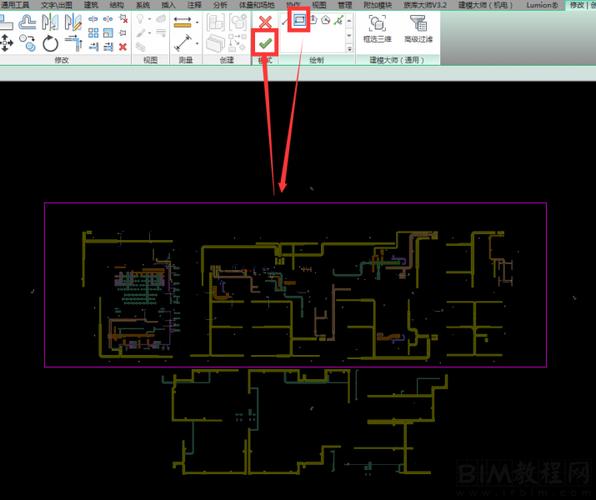The height and width of the screenshot is (500, 596).
Task: Click the red Delete tool
Action: click(123, 47)
